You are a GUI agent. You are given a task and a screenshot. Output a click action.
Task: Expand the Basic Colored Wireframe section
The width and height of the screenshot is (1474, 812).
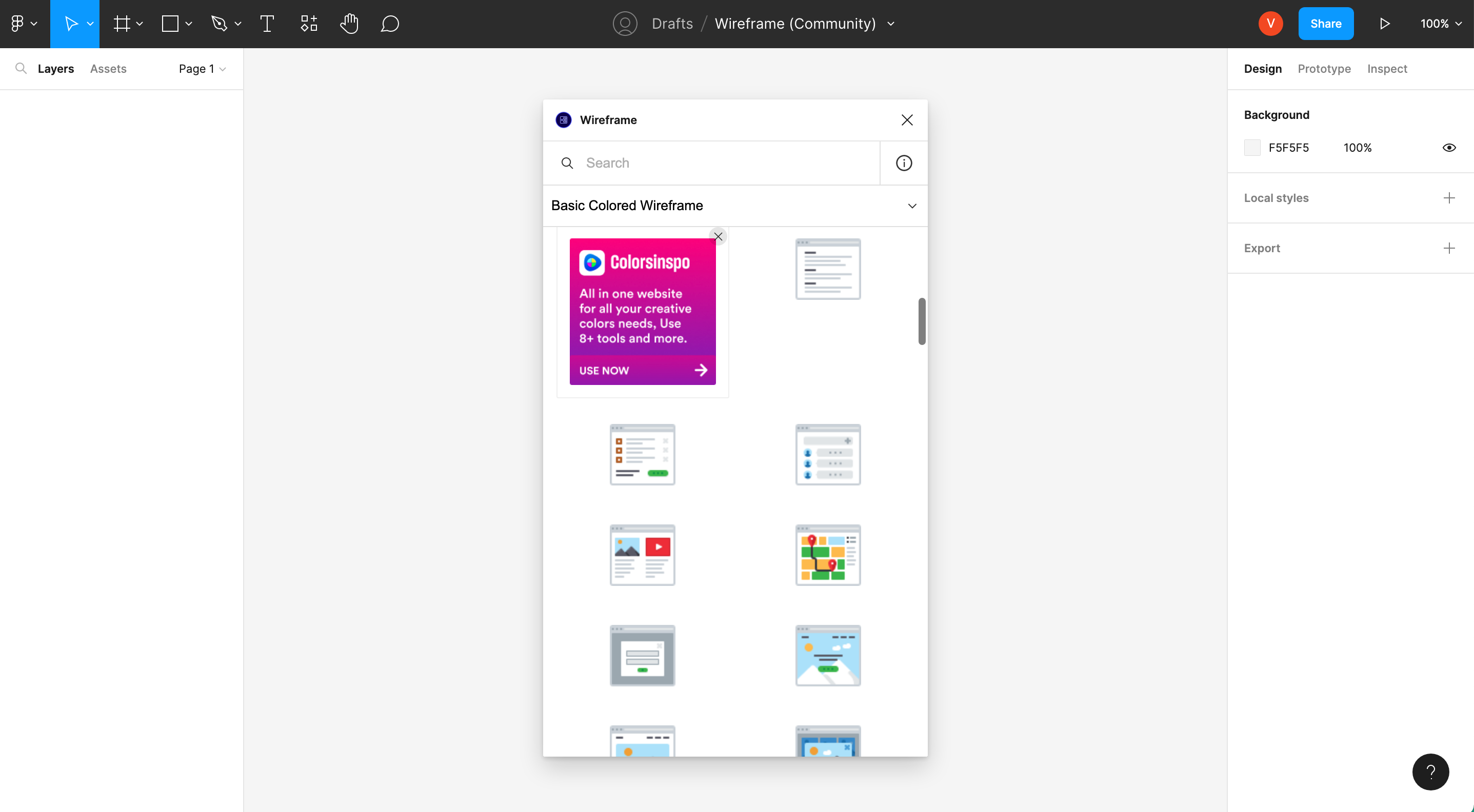911,206
